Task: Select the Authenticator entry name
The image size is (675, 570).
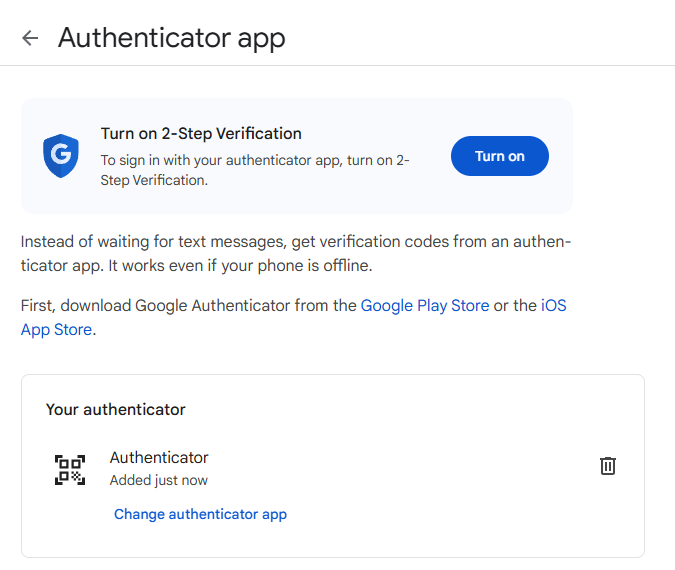Action: pyautogui.click(x=159, y=457)
